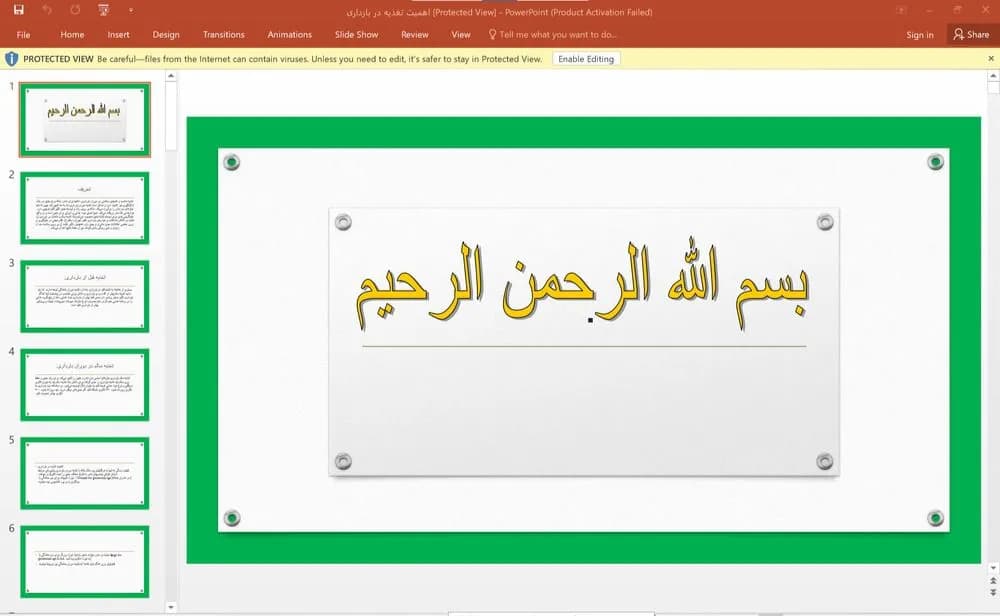The image size is (1000, 616).
Task: Click the Share button
Action: tap(971, 34)
